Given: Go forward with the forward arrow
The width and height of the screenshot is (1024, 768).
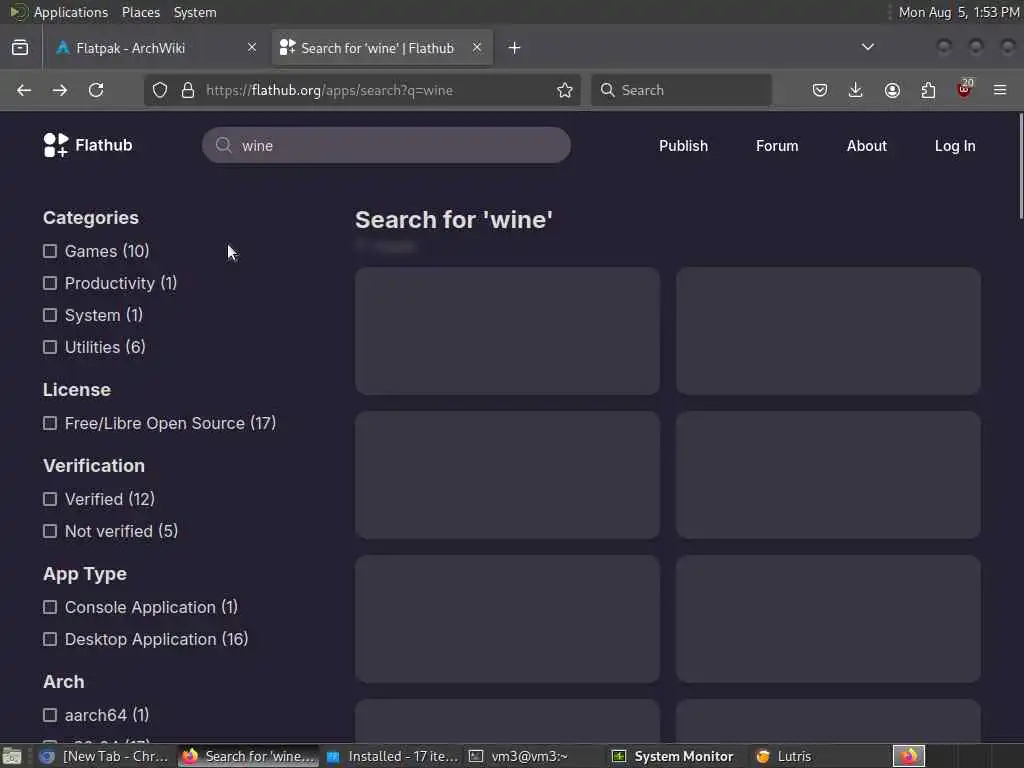Looking at the screenshot, I should tap(59, 90).
